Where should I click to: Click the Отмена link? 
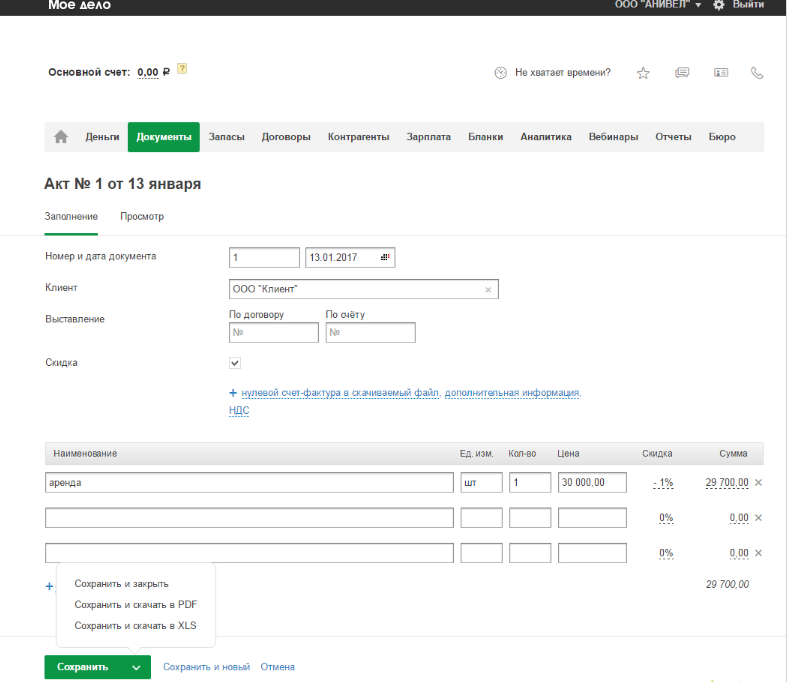click(x=277, y=667)
